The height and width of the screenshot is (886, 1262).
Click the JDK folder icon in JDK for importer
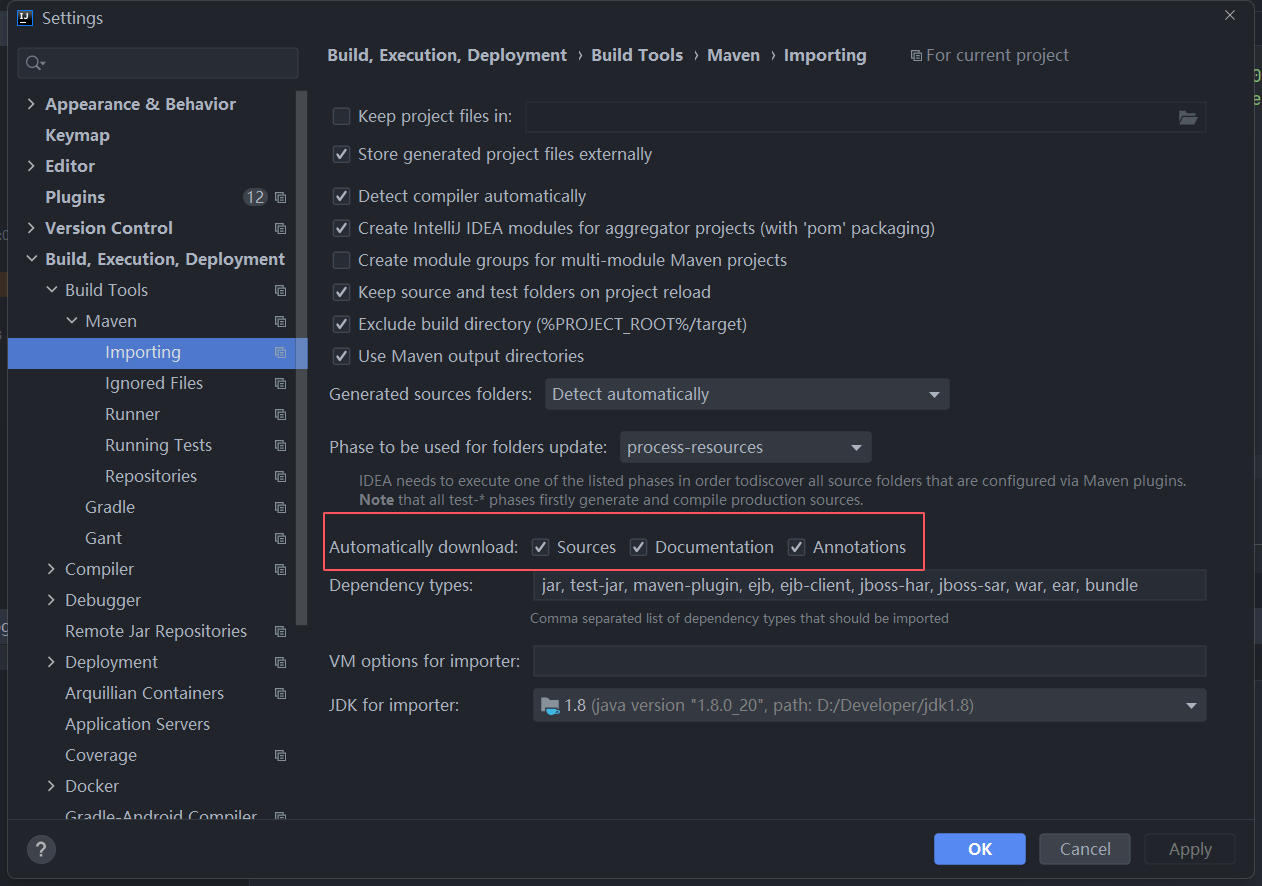550,706
